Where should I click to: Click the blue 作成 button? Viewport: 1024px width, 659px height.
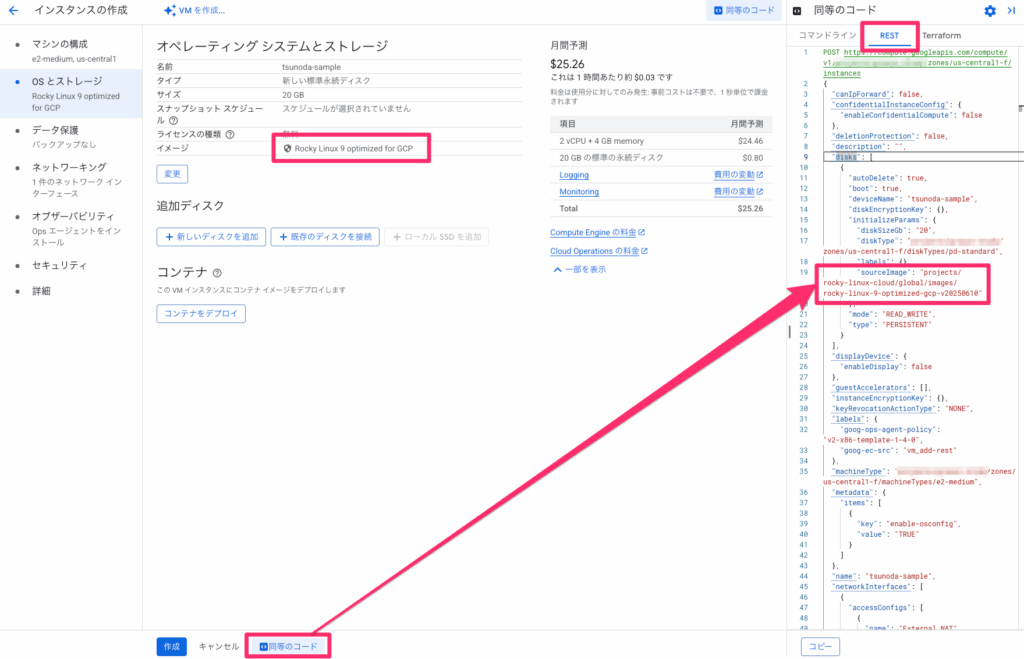pos(172,647)
